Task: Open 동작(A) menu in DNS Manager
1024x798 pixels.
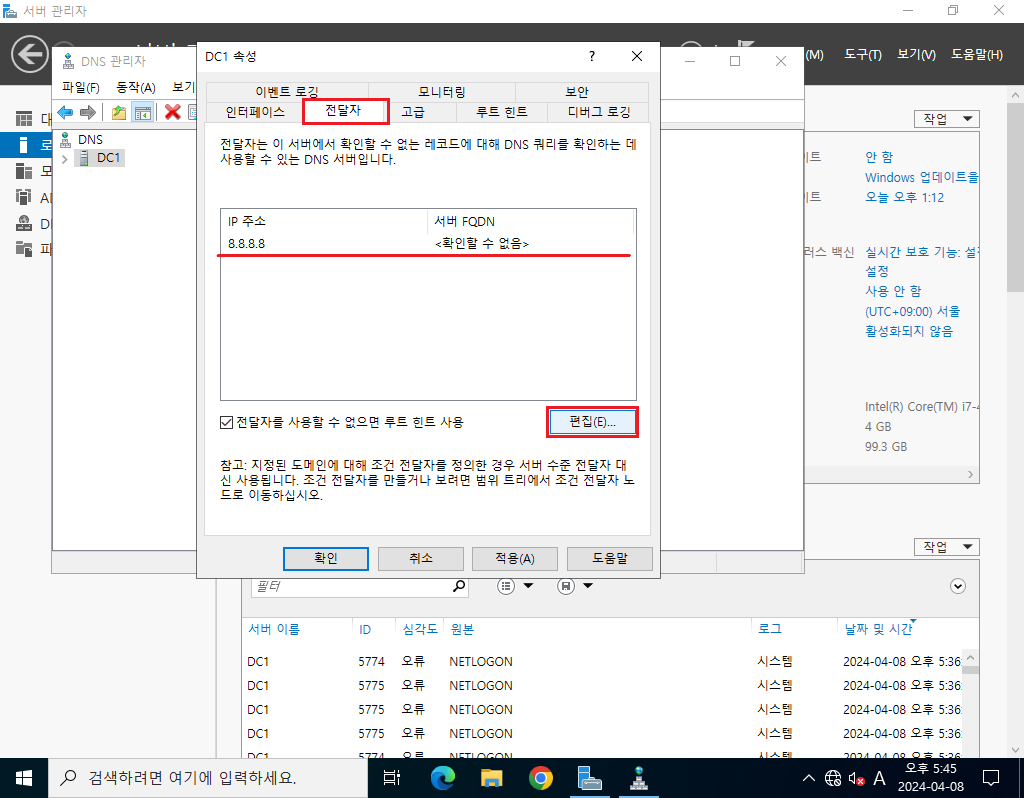Action: coord(135,87)
